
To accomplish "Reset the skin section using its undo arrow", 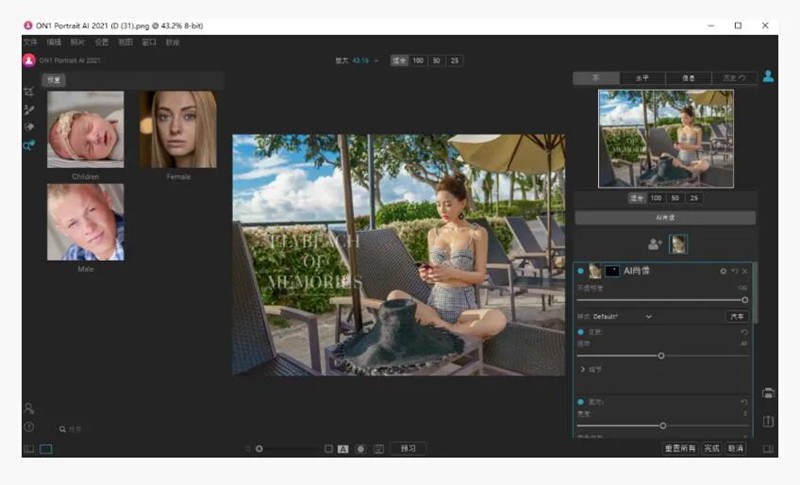I will coord(744,332).
